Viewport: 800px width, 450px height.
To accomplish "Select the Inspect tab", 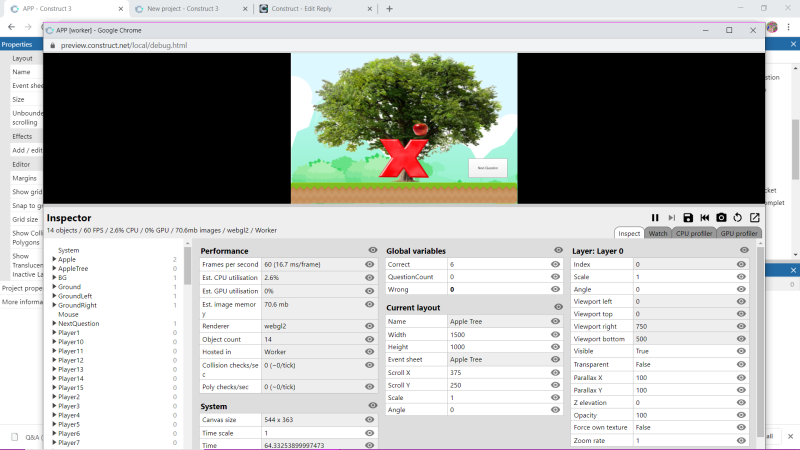I will coord(629,233).
